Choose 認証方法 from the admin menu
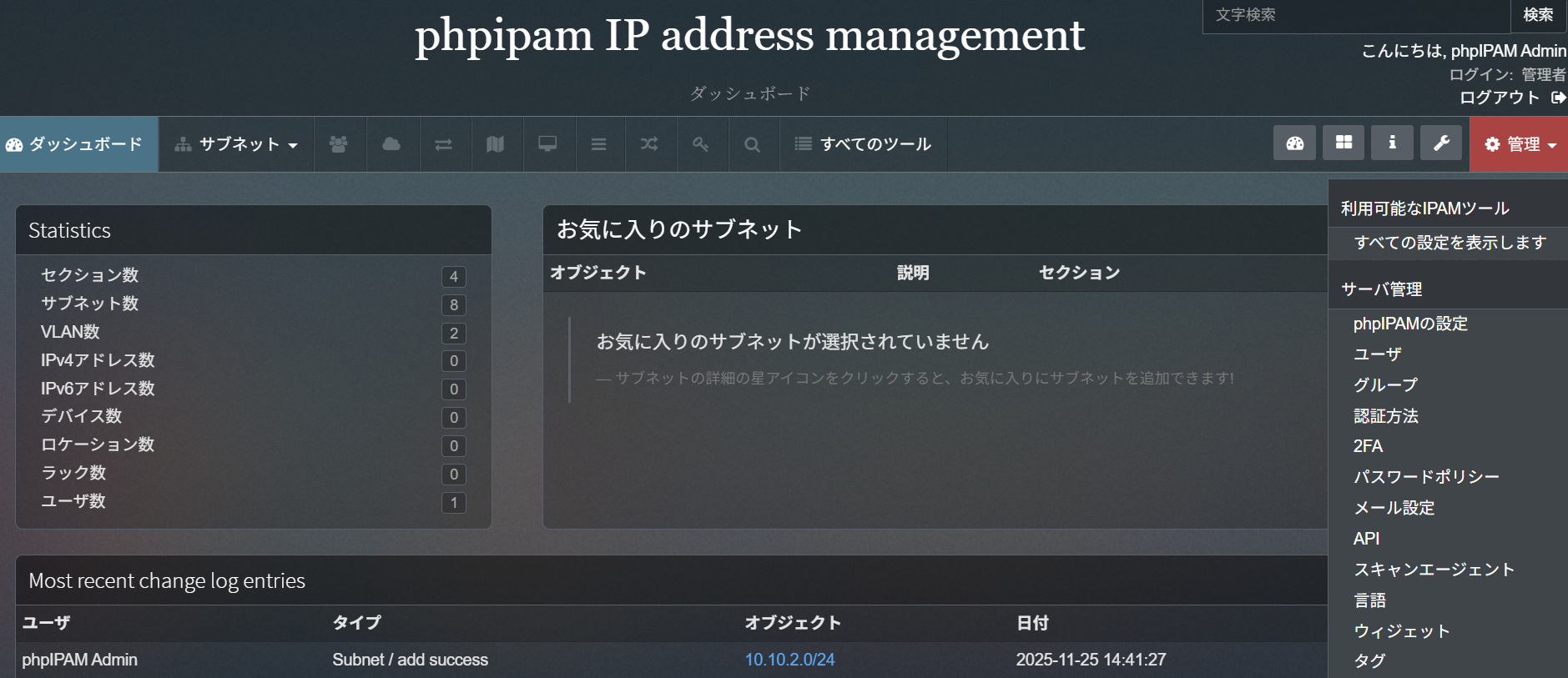 pos(1385,416)
